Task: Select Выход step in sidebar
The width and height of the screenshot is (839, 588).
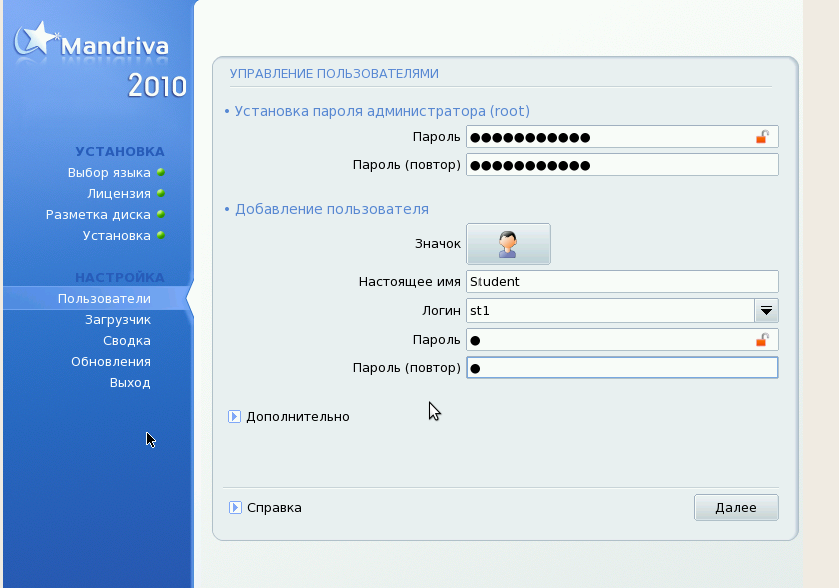Action: point(130,383)
